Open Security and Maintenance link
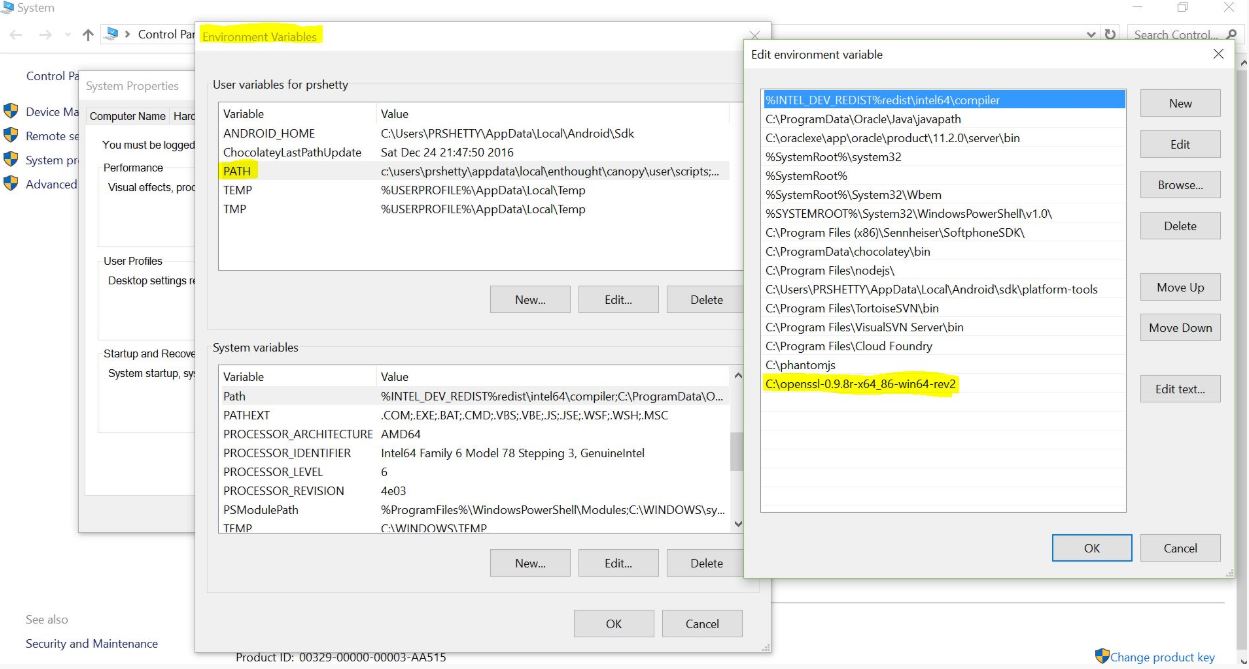 click(x=92, y=644)
